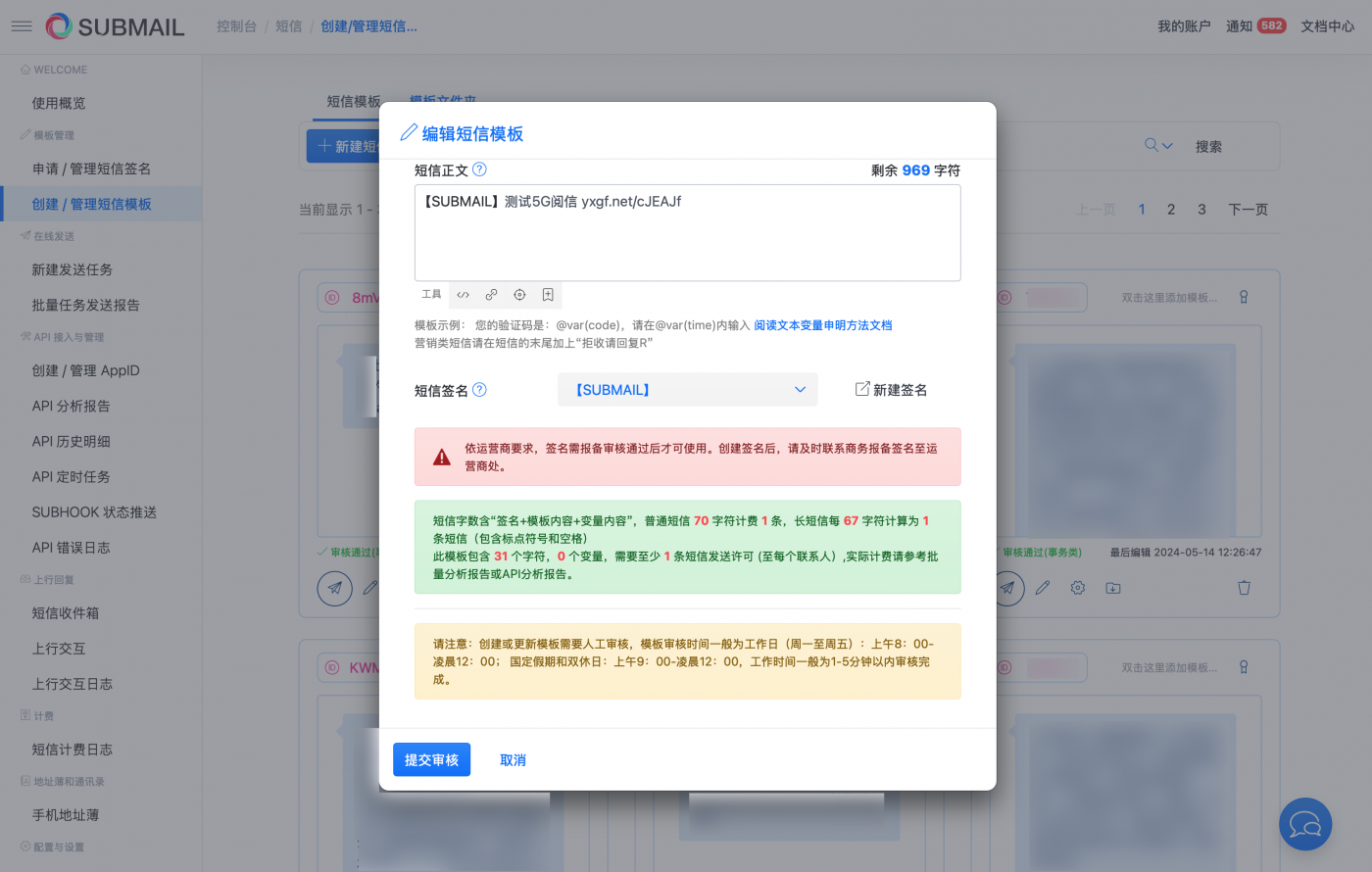Click the SUBMAIL logo
This screenshot has width=1372, height=872.
115,26
